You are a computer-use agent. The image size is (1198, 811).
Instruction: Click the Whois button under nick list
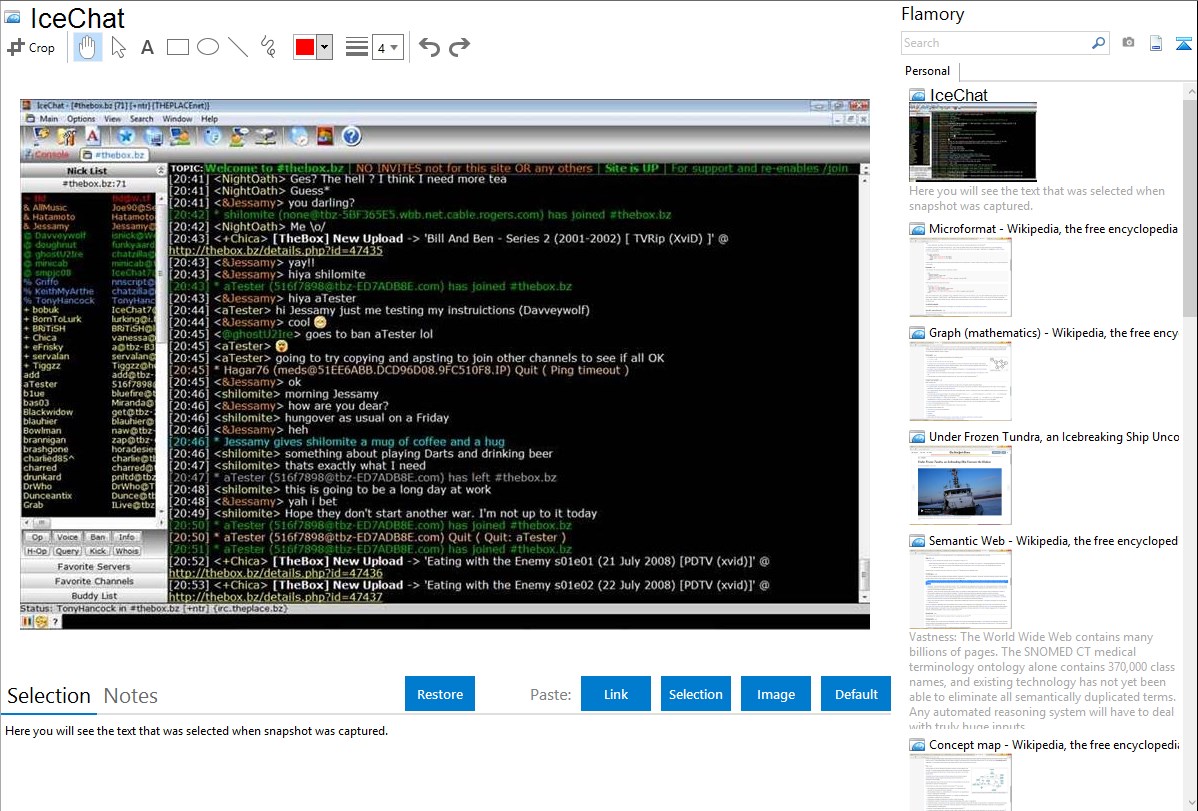coord(127,551)
